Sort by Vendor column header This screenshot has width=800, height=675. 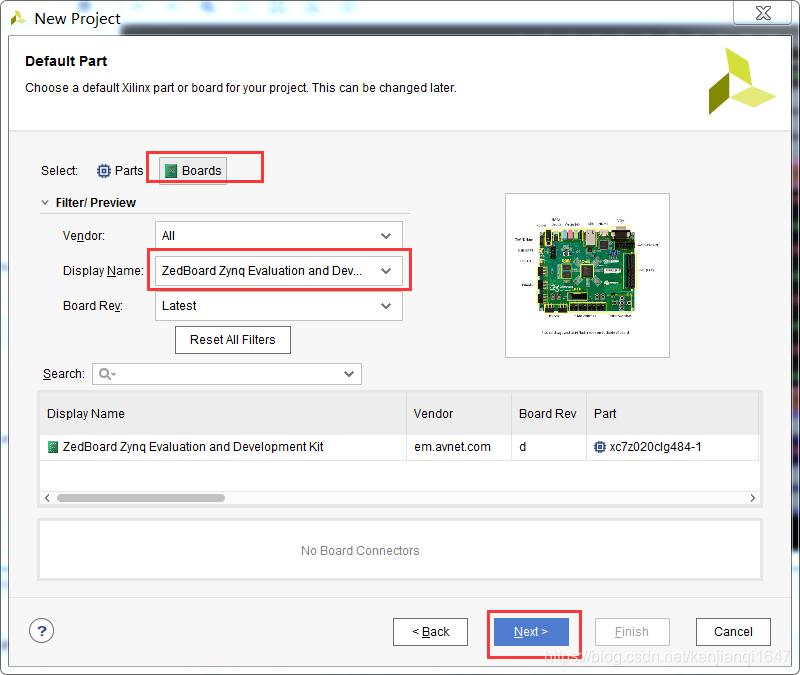pos(459,414)
